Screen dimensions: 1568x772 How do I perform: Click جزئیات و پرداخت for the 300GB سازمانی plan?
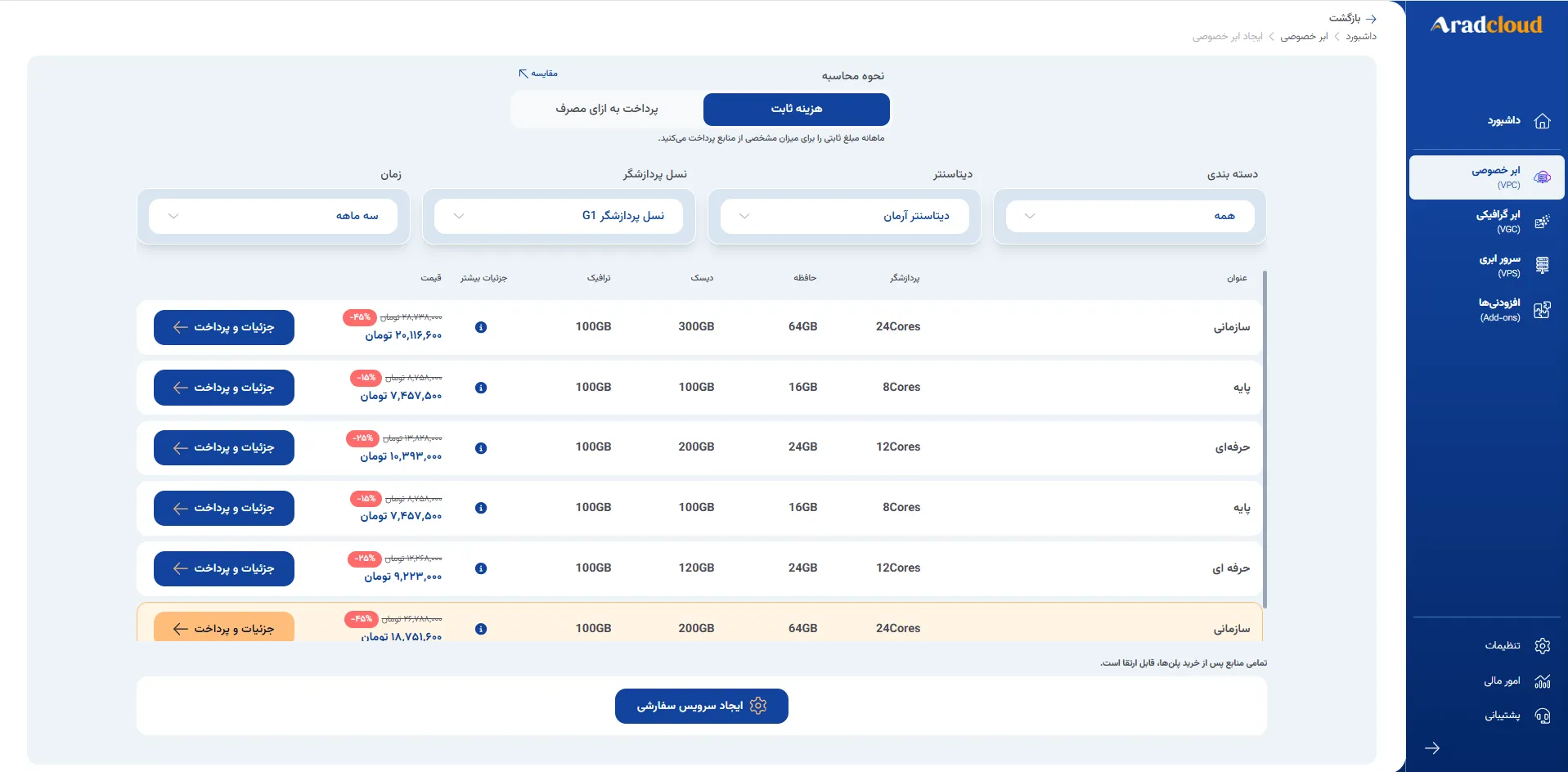tap(224, 327)
